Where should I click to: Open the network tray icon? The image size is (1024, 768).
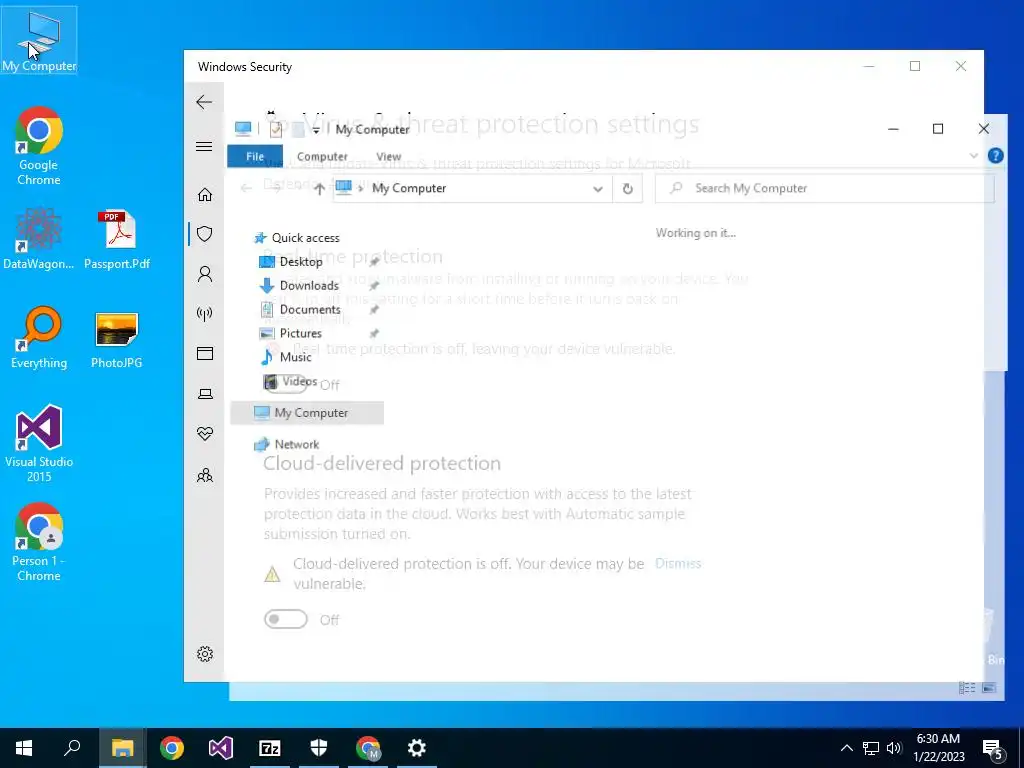tap(871, 748)
